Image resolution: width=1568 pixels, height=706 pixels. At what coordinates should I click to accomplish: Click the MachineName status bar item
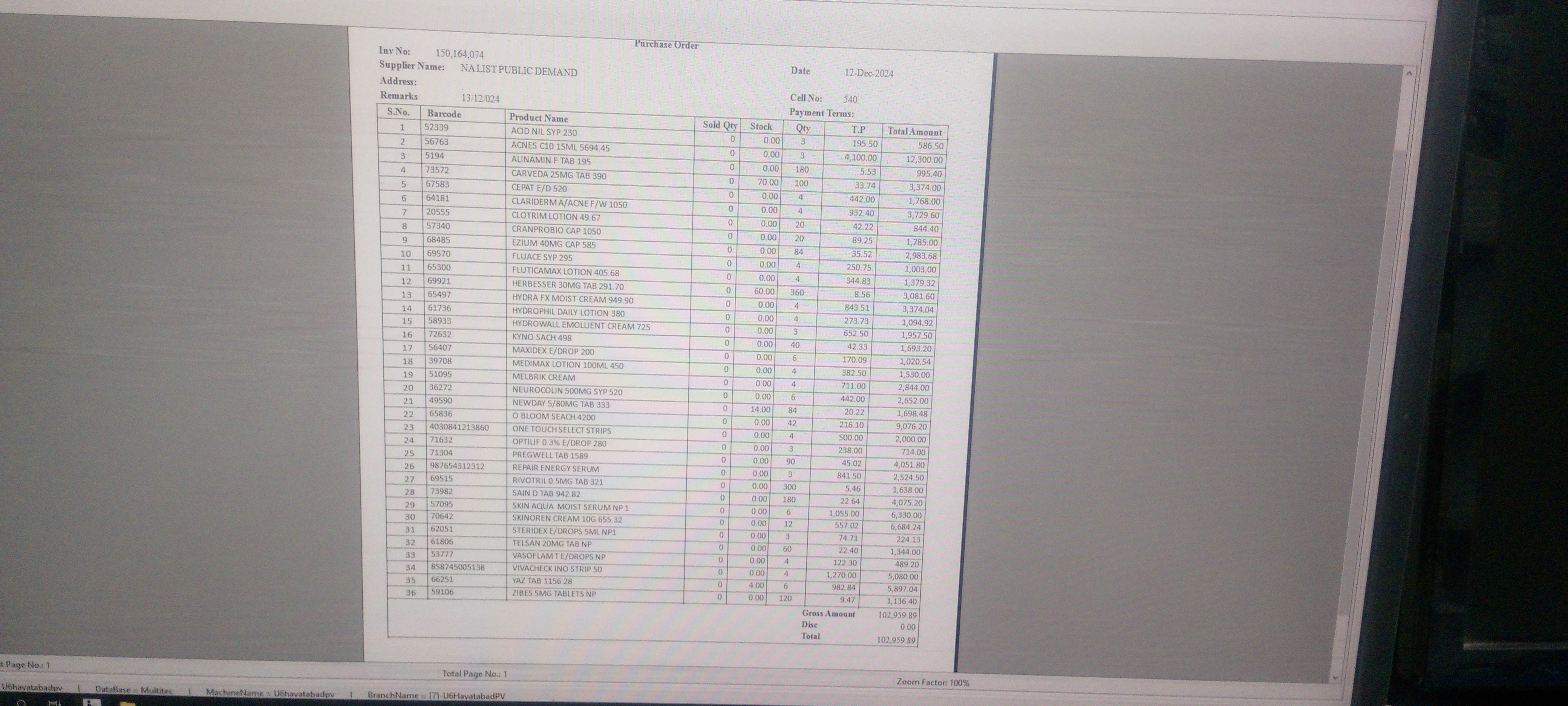pyautogui.click(x=269, y=692)
